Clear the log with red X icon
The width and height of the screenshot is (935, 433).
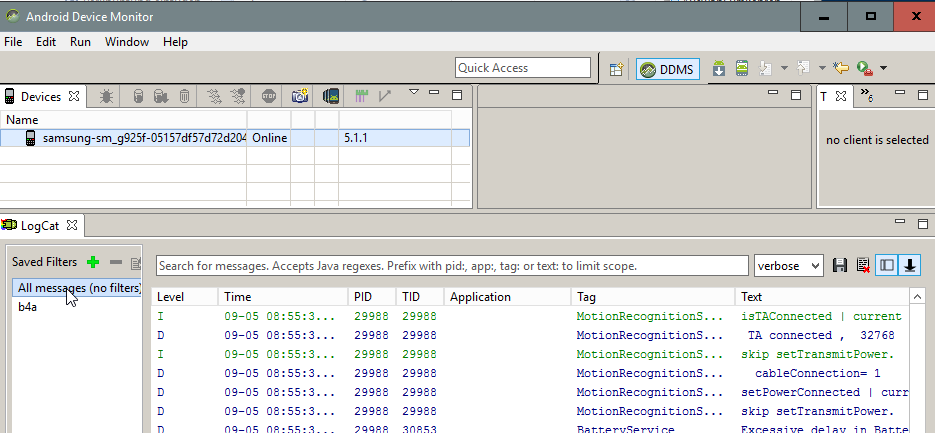pyautogui.click(x=863, y=265)
